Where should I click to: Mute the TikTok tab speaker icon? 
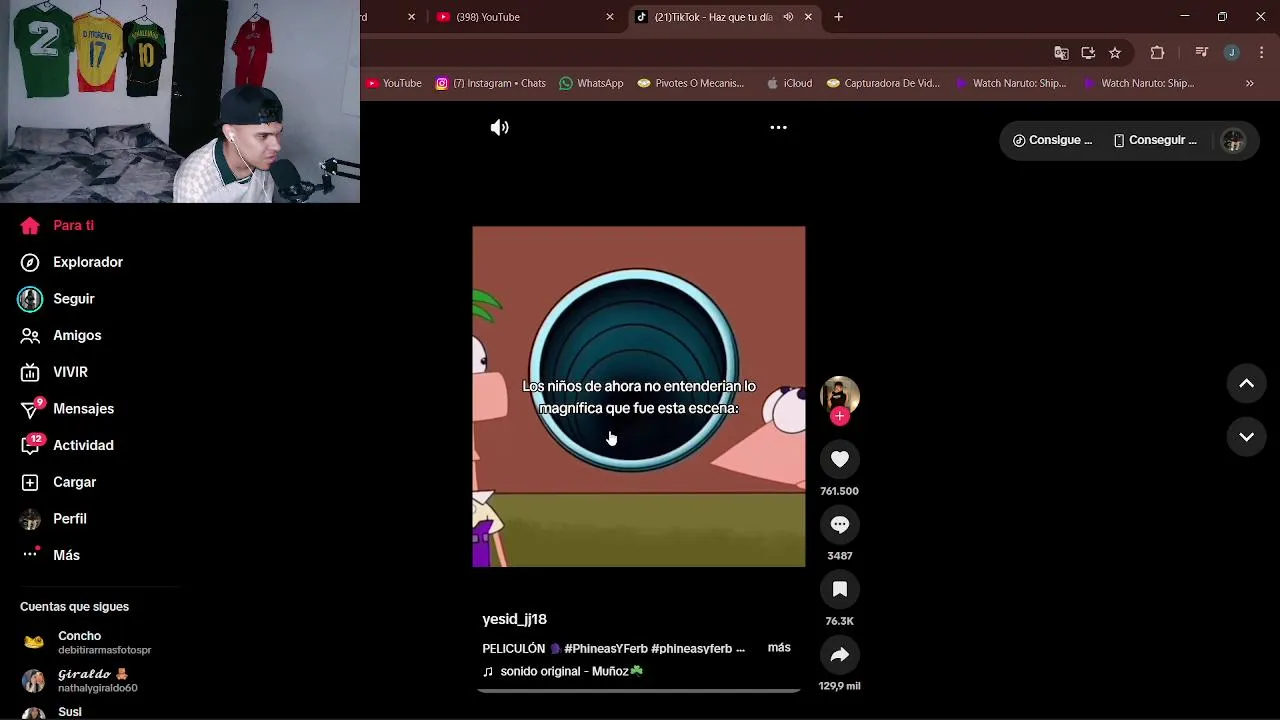coord(788,17)
